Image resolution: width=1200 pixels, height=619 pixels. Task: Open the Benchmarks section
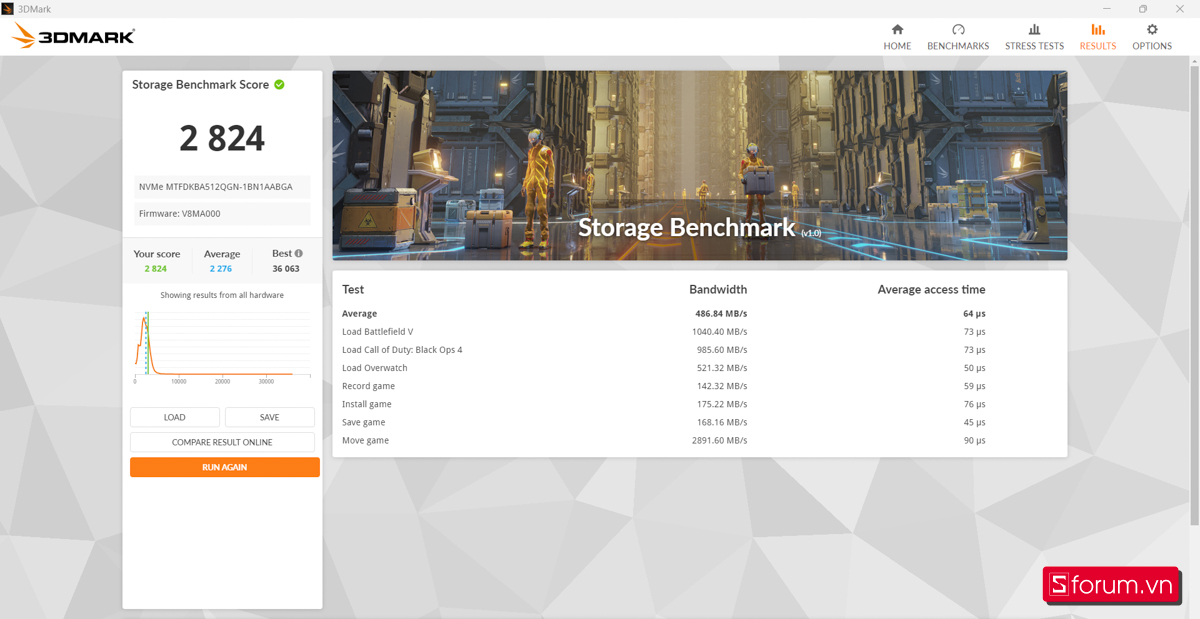pos(957,37)
